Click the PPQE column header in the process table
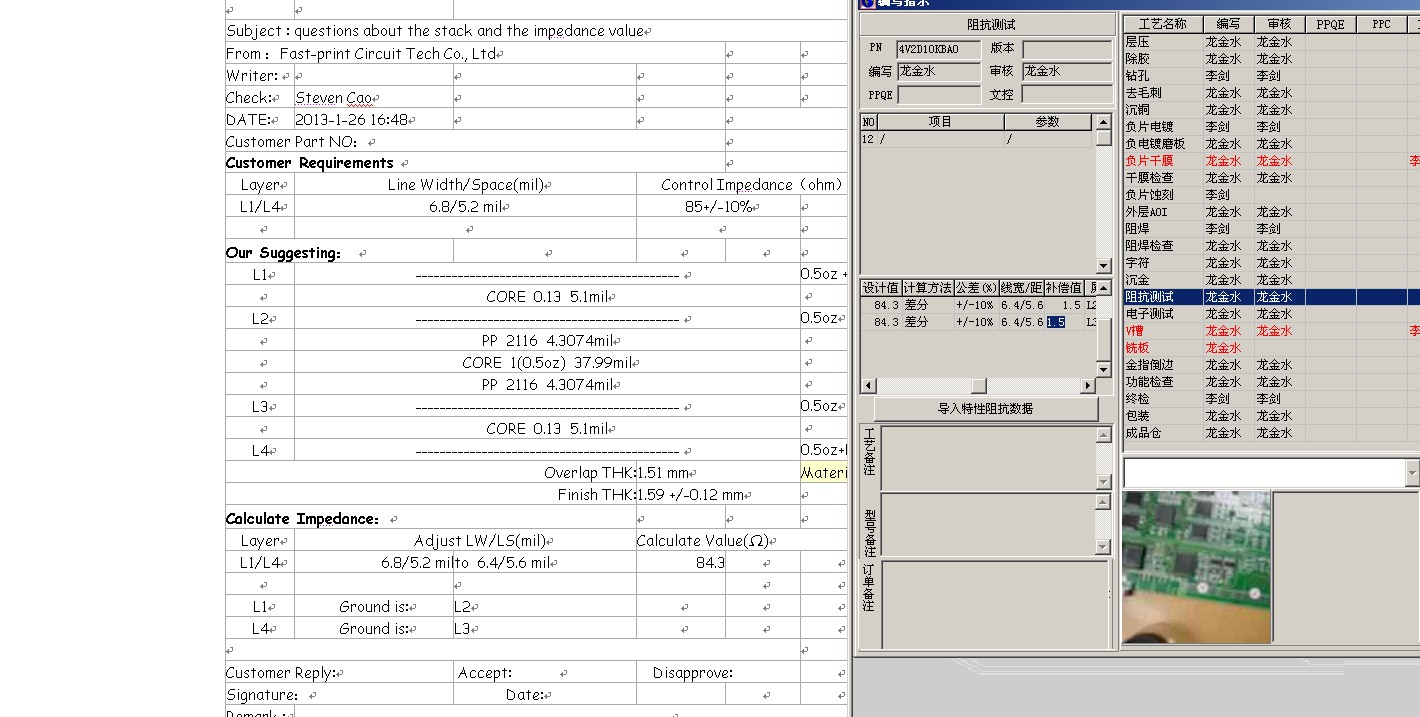This screenshot has height=717, width=1420. [1331, 24]
